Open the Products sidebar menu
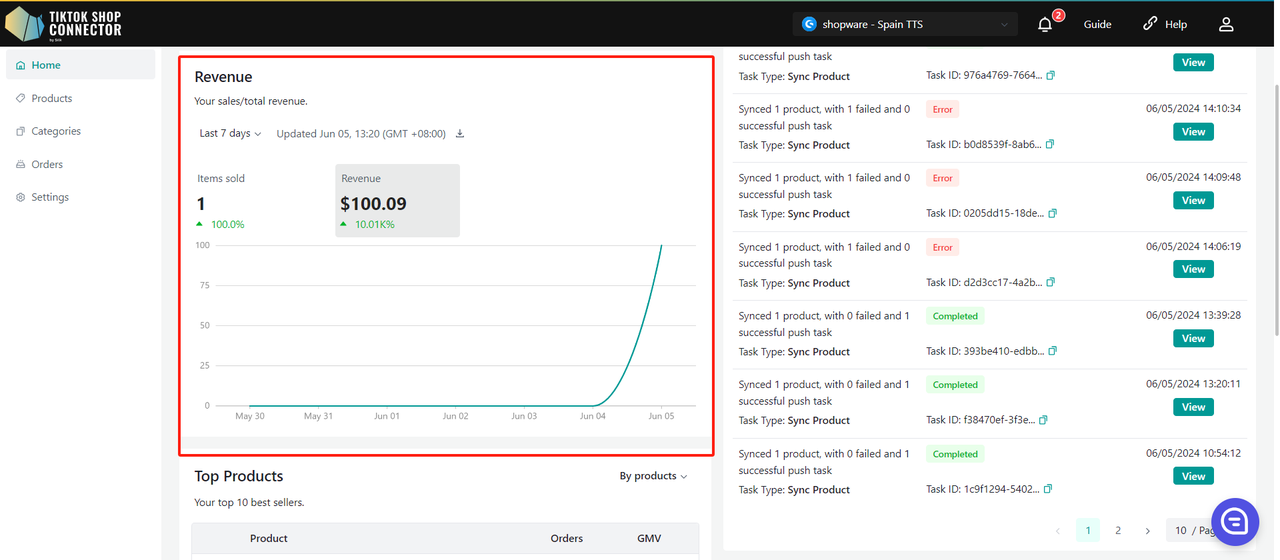The image size is (1280, 560). (52, 98)
